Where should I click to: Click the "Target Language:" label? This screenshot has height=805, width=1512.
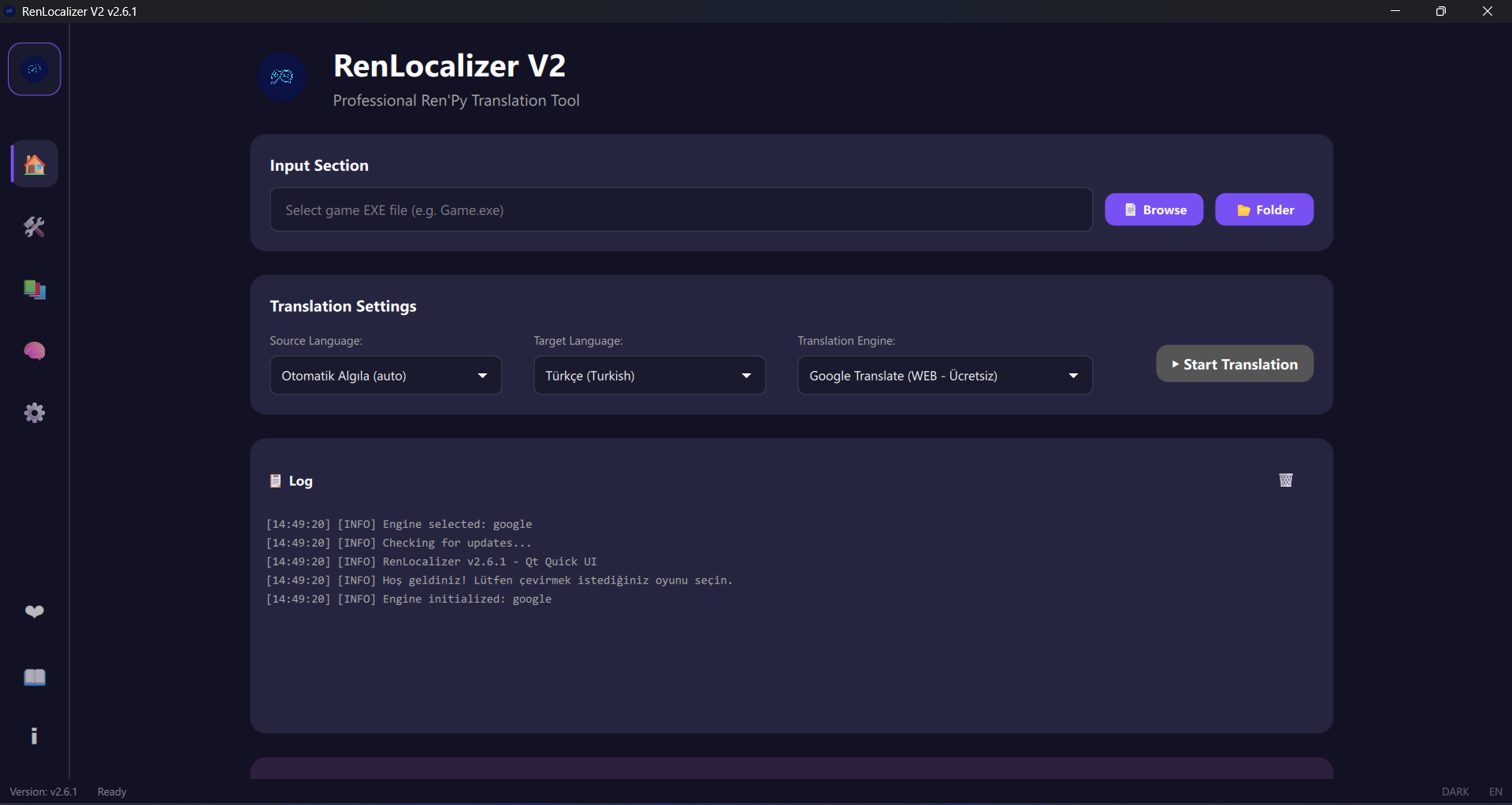point(578,341)
